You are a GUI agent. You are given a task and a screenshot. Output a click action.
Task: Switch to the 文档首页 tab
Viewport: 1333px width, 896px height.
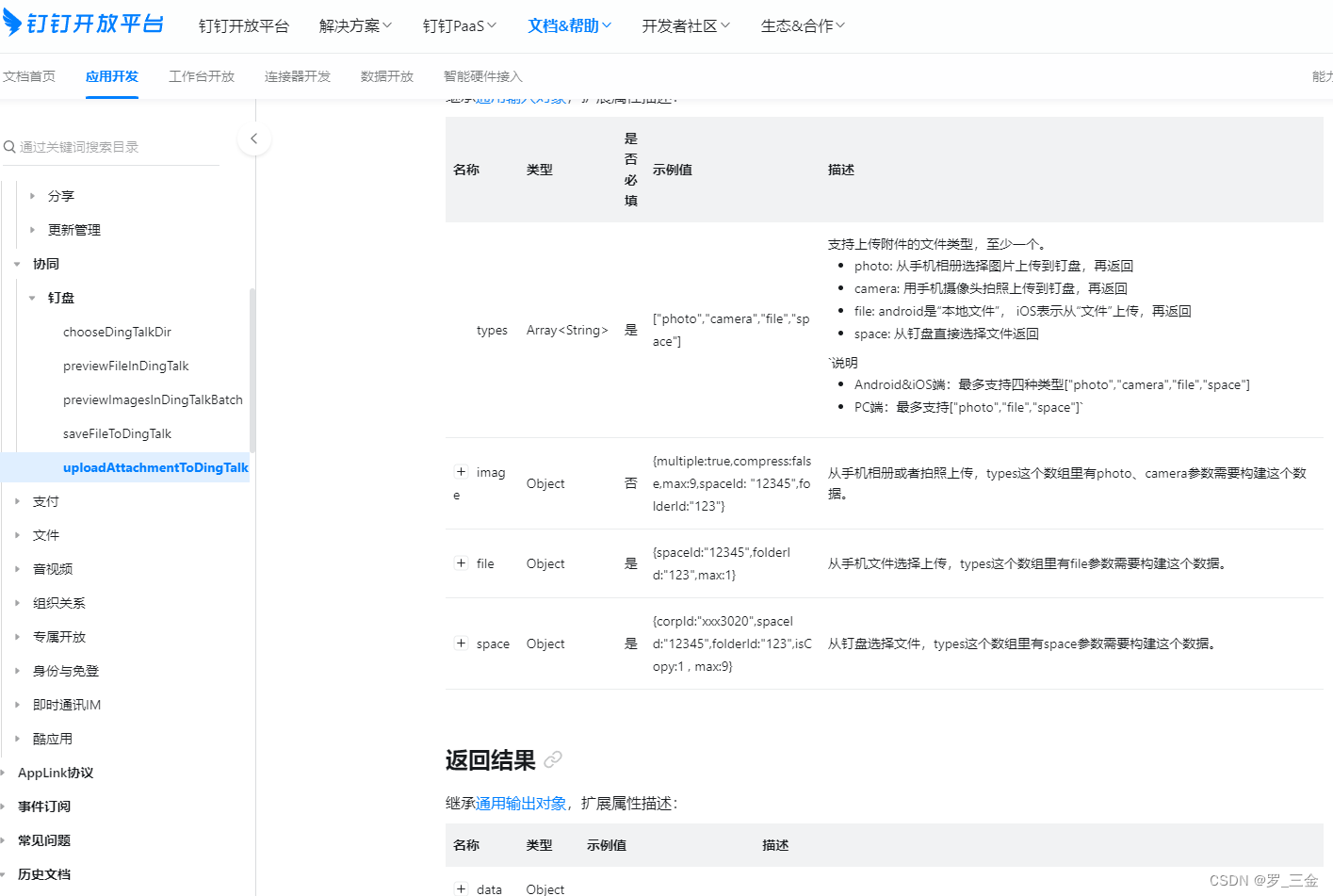pos(29,76)
